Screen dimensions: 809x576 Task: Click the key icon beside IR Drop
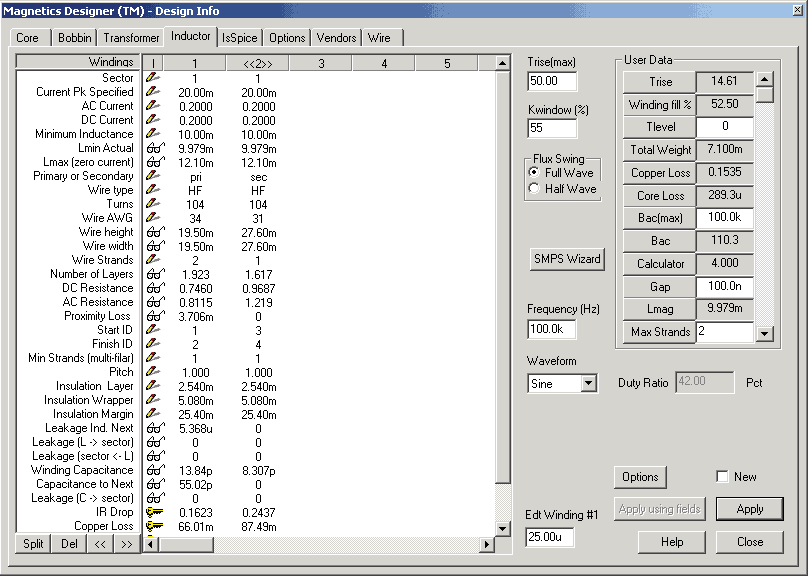pyautogui.click(x=154, y=512)
